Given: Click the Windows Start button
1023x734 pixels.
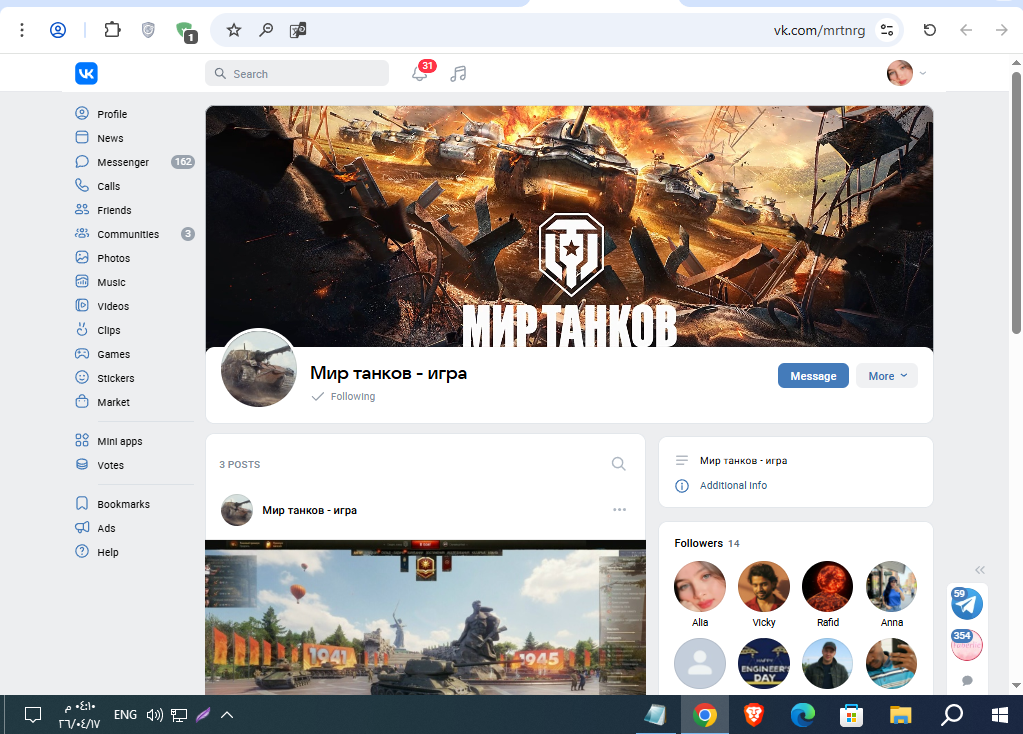Looking at the screenshot, I should (1000, 715).
